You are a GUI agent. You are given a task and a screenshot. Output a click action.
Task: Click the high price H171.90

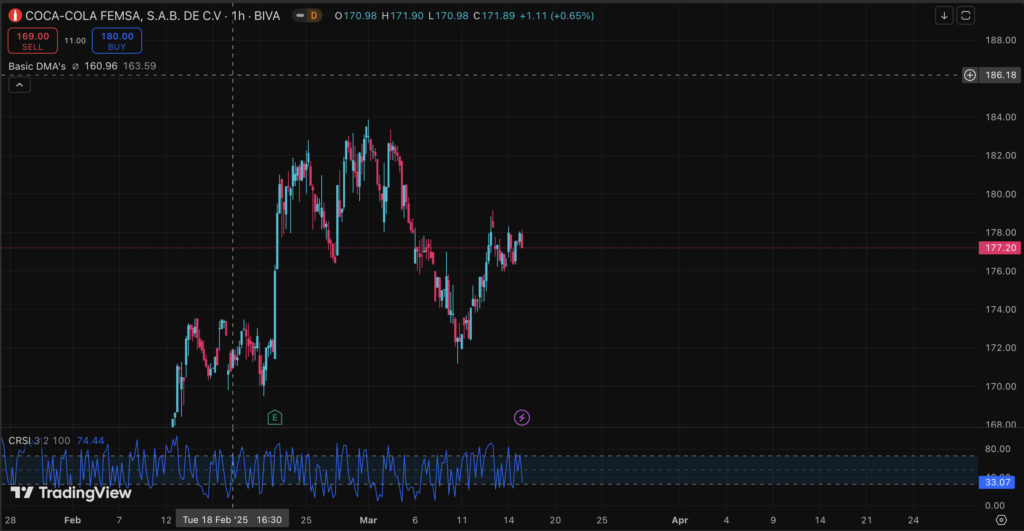pos(402,16)
